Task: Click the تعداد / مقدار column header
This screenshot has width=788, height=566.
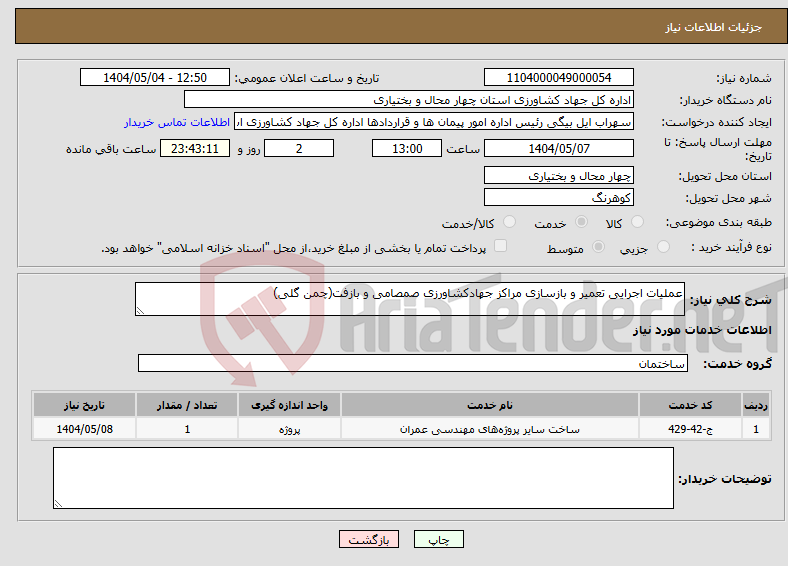Action: 187,405
